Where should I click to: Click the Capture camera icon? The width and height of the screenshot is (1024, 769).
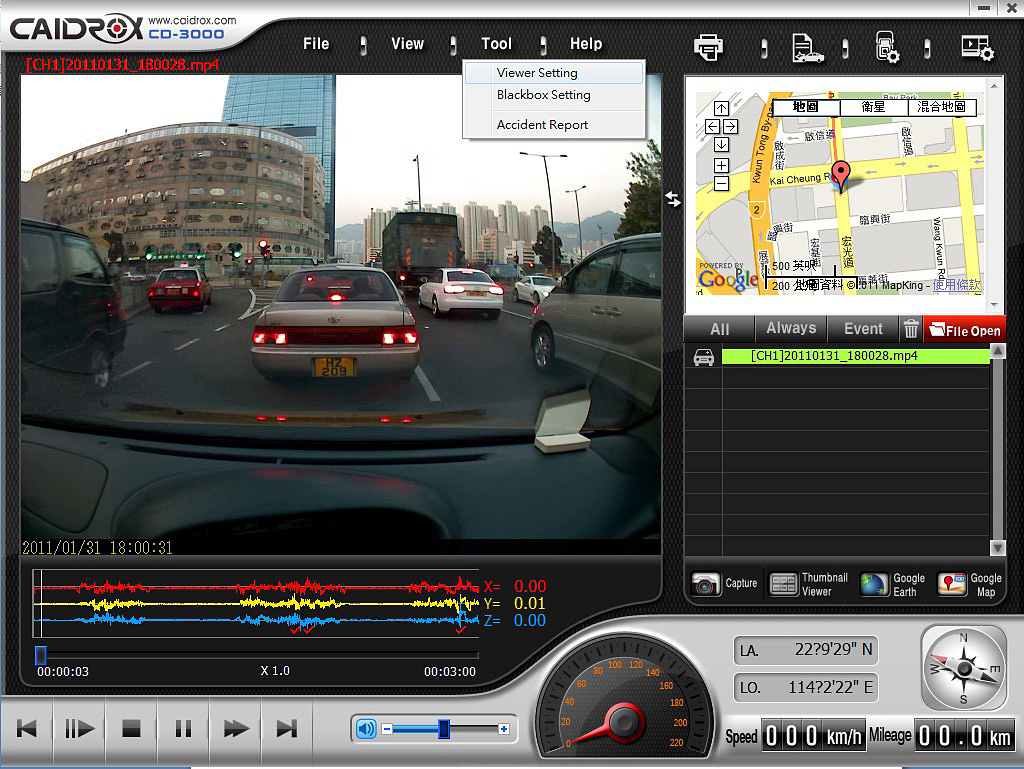point(705,584)
